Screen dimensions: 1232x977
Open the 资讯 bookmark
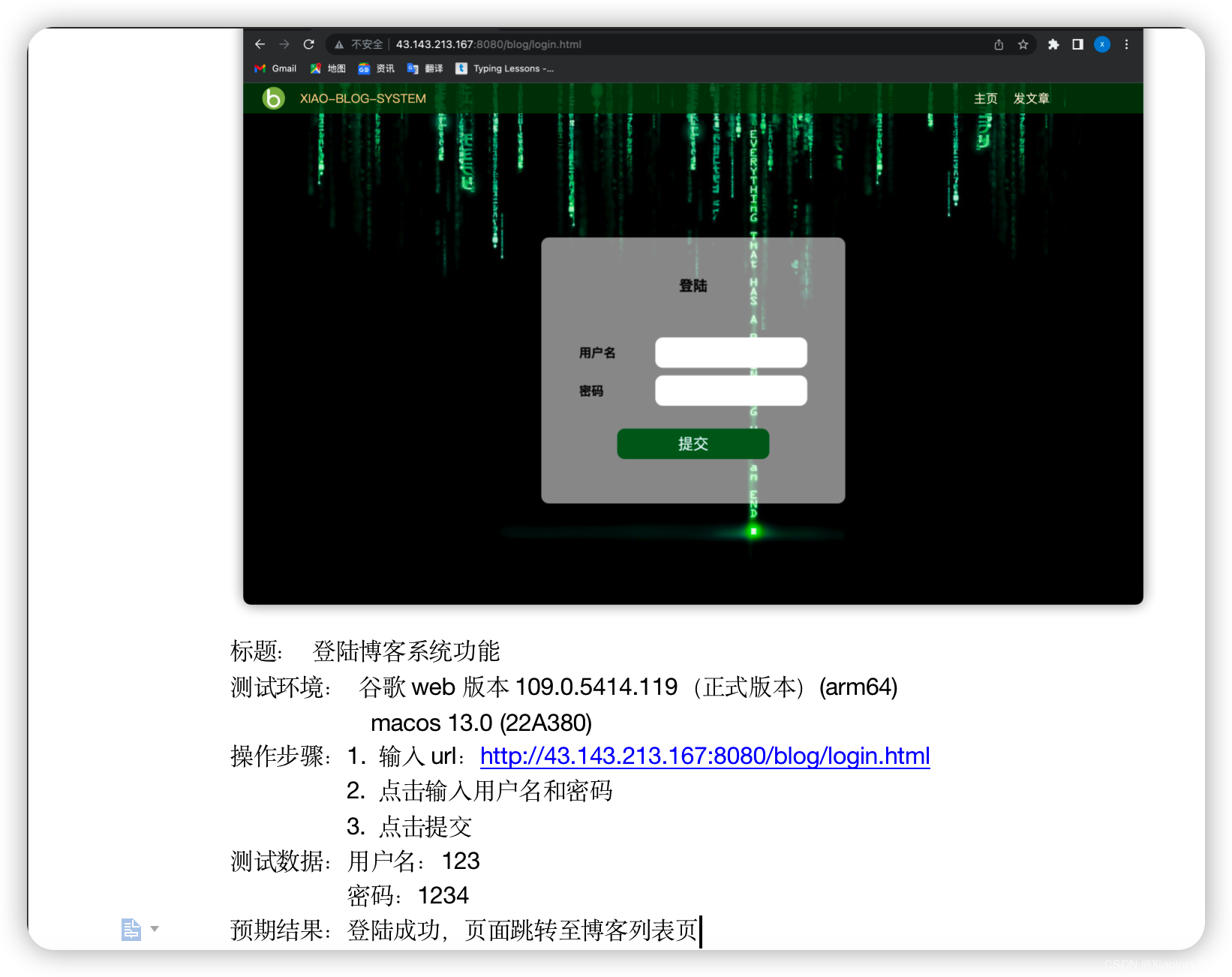point(376,68)
